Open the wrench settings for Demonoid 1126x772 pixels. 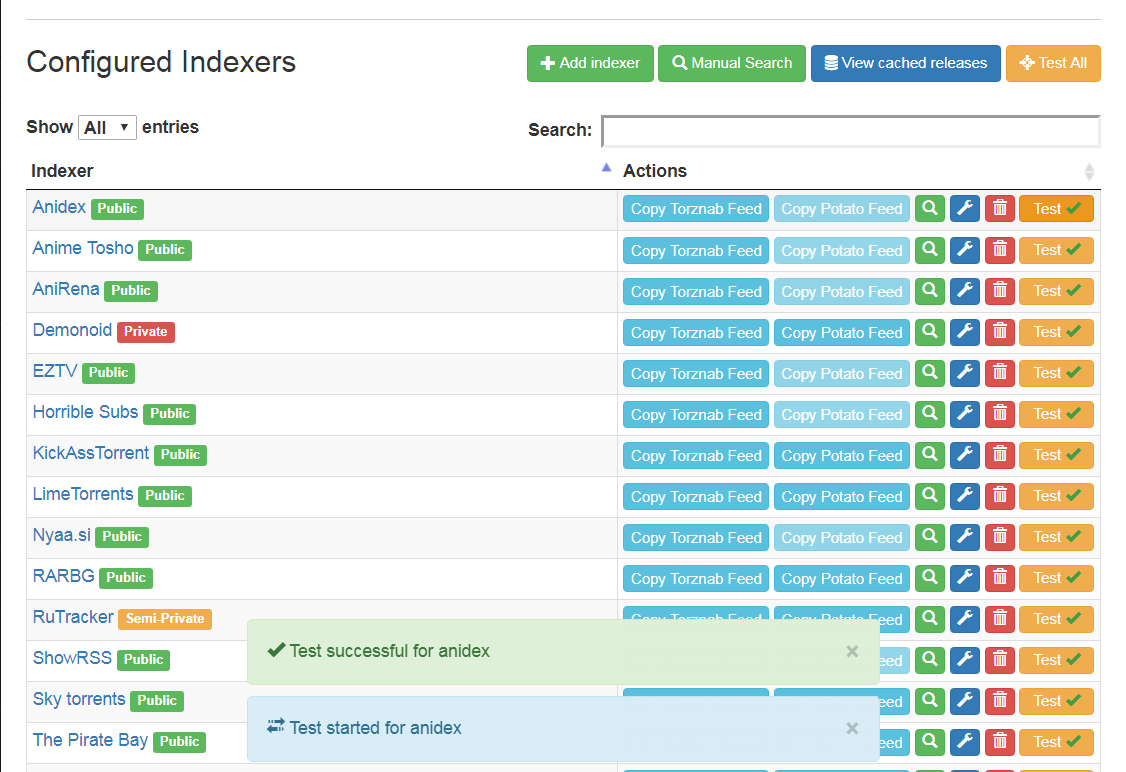point(964,332)
